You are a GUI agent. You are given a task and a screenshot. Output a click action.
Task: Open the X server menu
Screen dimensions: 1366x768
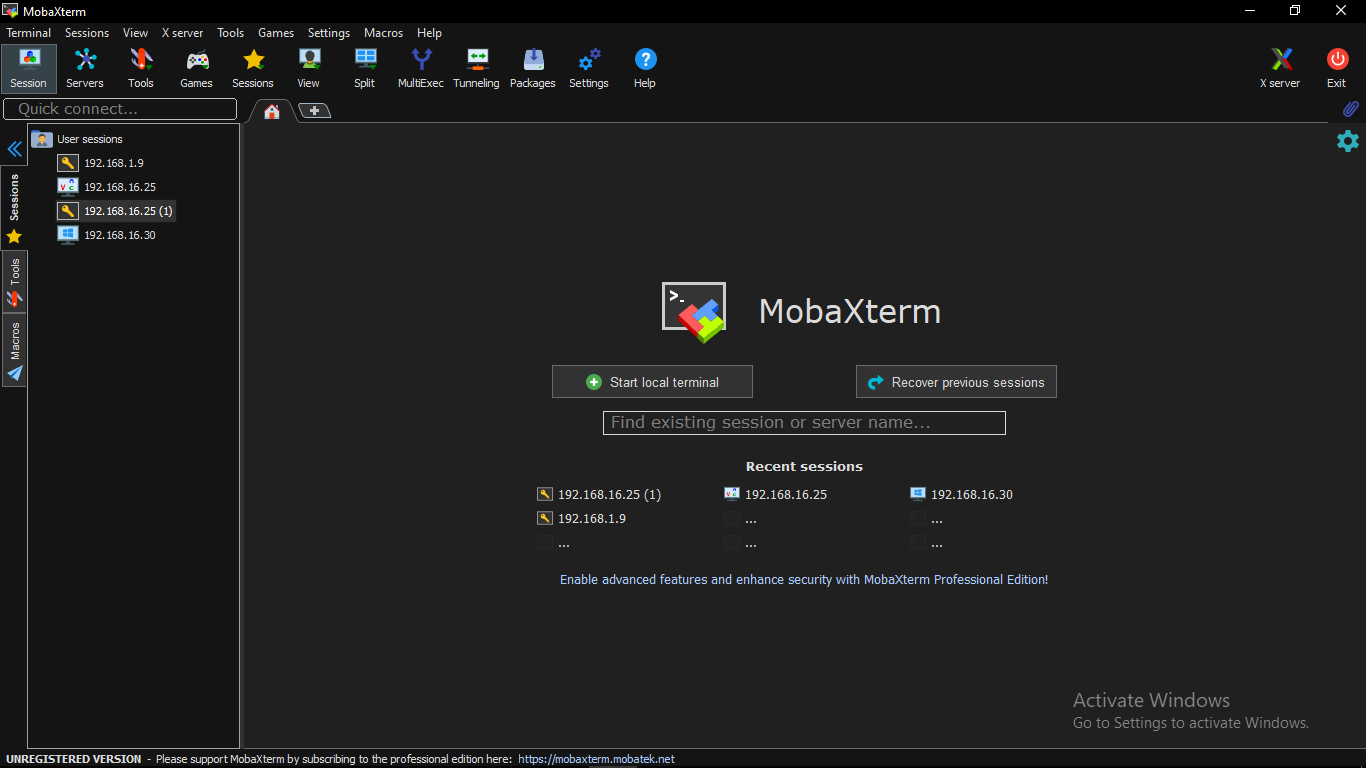click(x=182, y=33)
